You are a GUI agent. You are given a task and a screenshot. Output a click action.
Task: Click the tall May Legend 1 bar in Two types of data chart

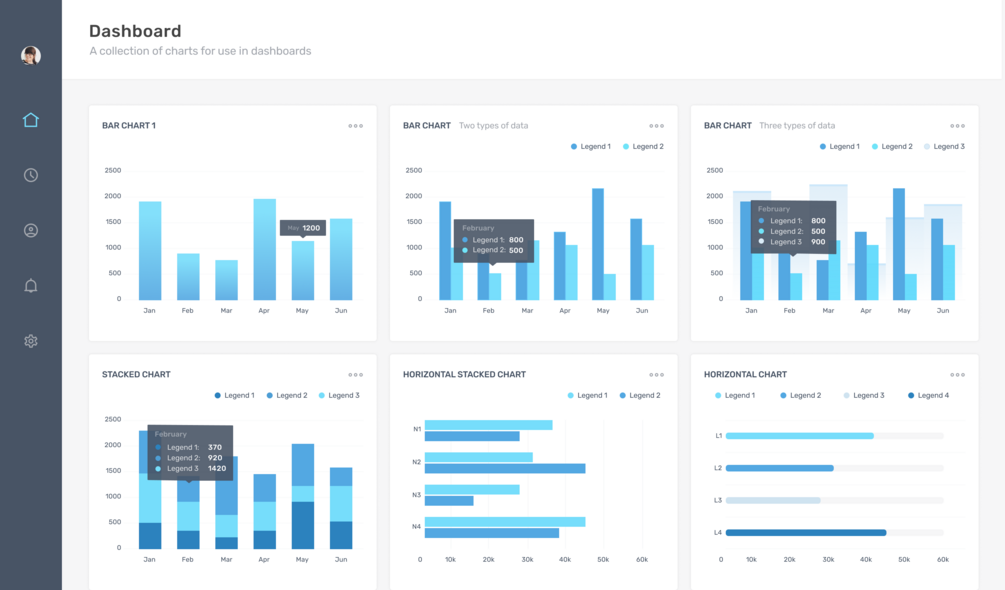click(598, 244)
